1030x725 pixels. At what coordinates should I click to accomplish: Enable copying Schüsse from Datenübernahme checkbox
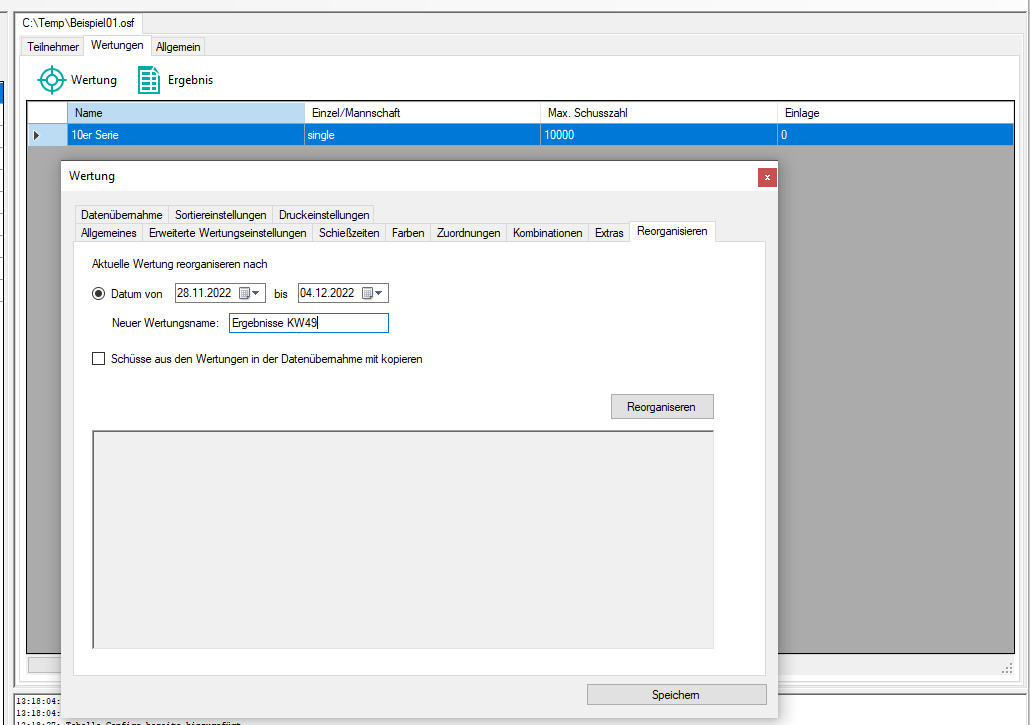click(98, 359)
